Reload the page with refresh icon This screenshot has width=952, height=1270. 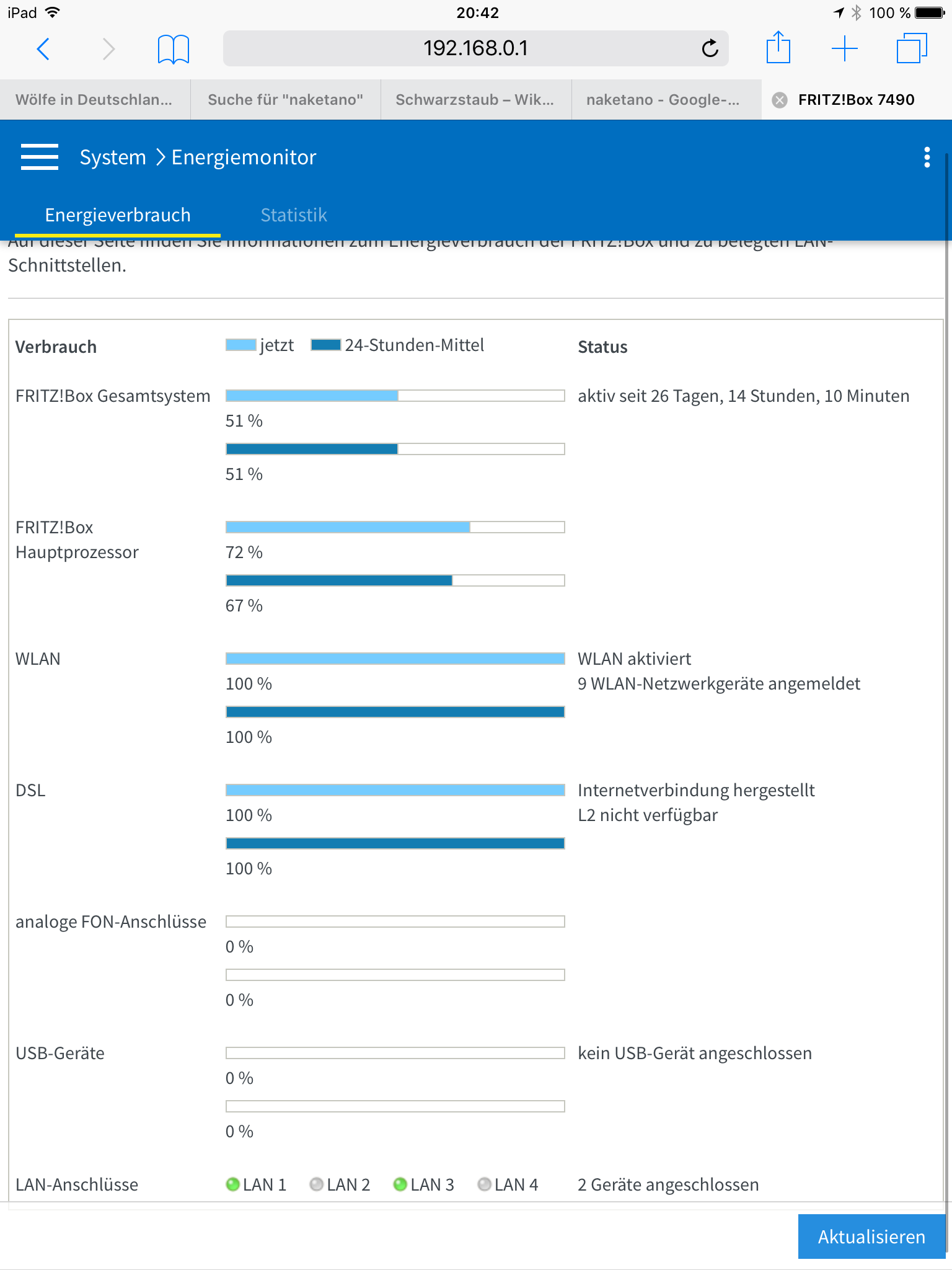tap(710, 48)
